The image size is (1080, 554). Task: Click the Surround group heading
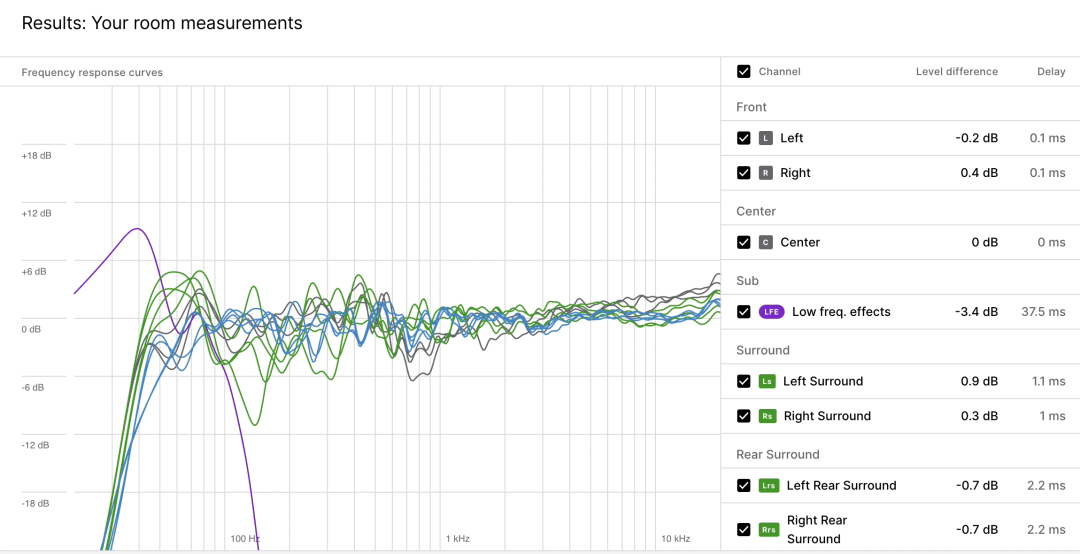point(763,350)
